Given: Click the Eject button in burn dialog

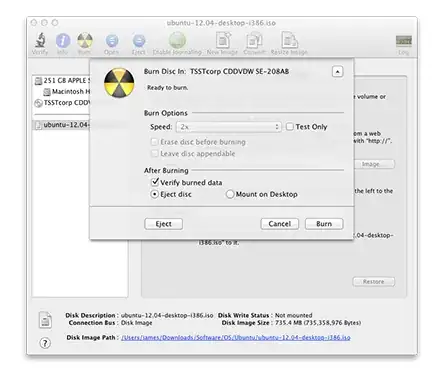Looking at the screenshot, I should click(163, 224).
